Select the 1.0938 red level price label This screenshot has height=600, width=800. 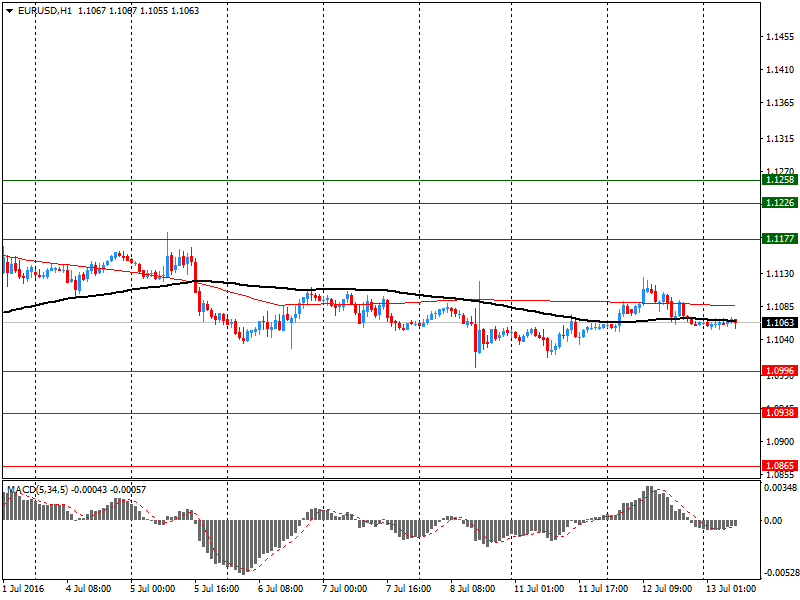[x=780, y=413]
